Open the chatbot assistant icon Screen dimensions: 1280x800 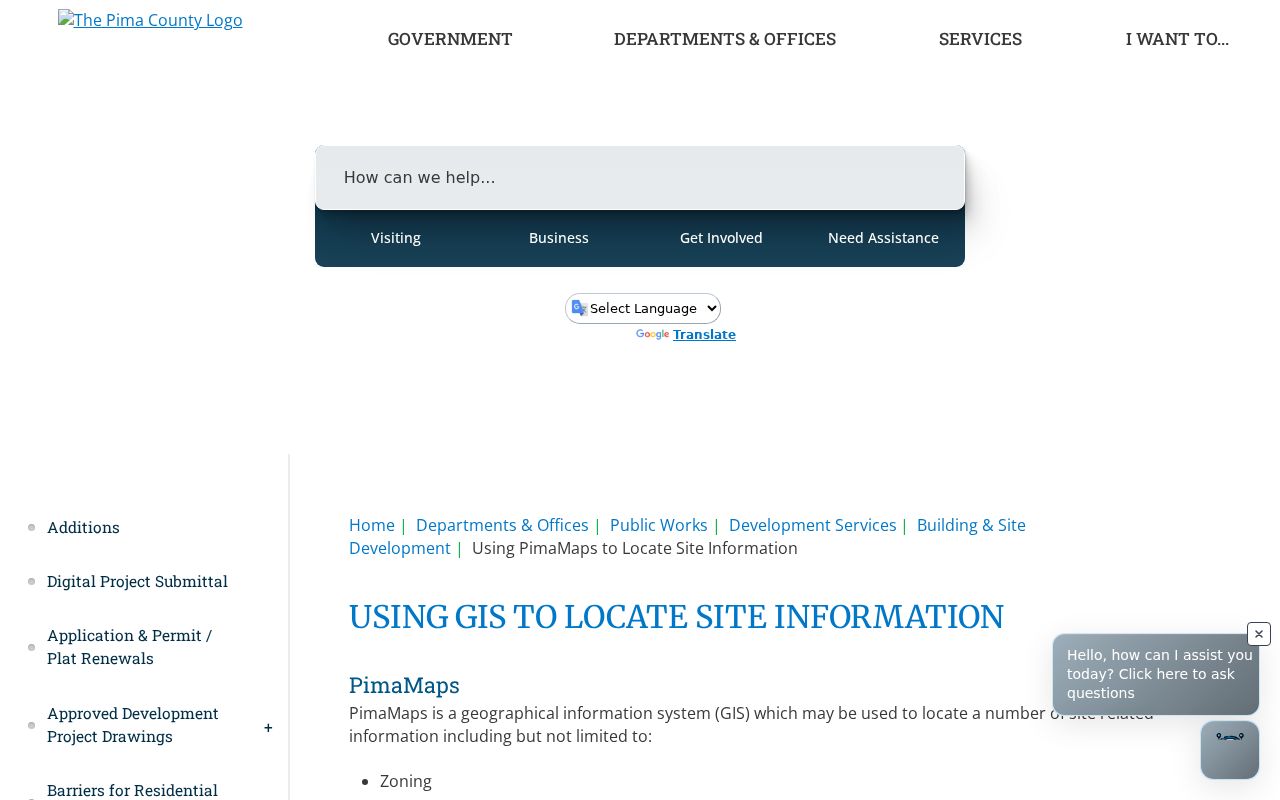pyautogui.click(x=1229, y=749)
